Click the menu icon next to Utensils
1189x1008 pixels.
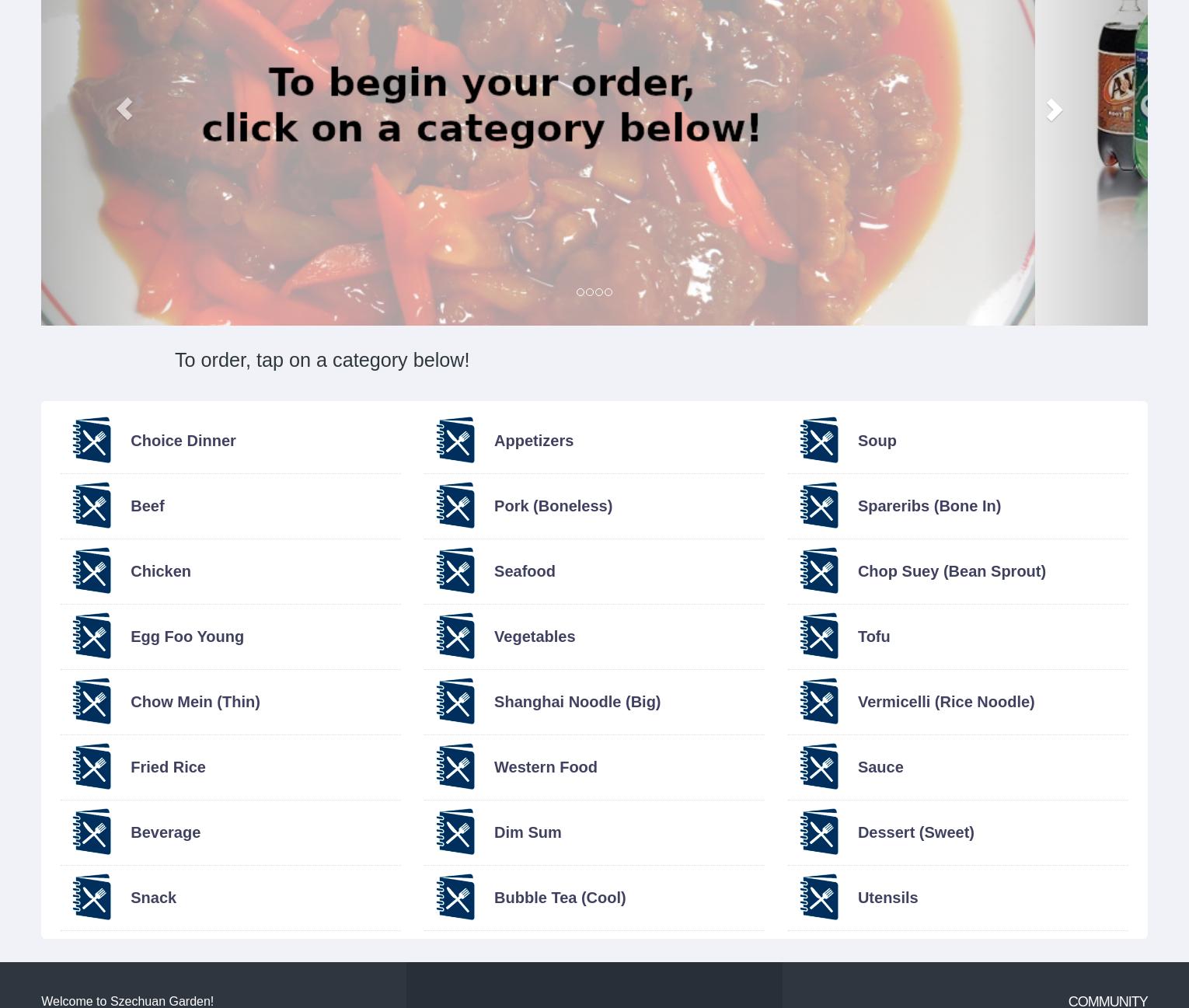819,897
